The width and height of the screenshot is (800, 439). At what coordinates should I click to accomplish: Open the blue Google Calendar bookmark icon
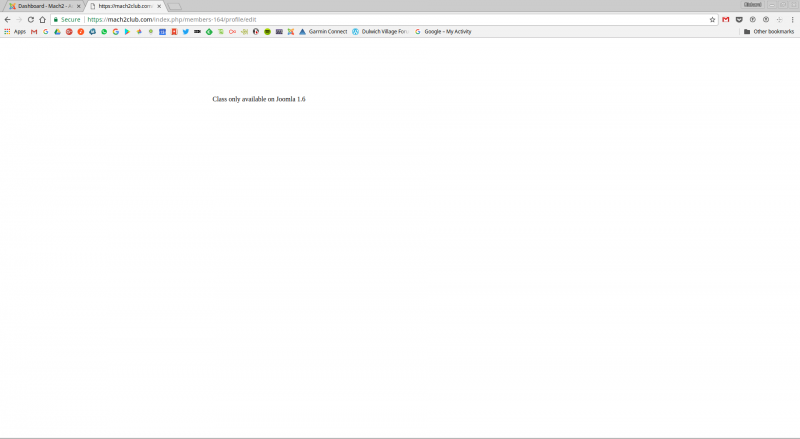pos(162,32)
